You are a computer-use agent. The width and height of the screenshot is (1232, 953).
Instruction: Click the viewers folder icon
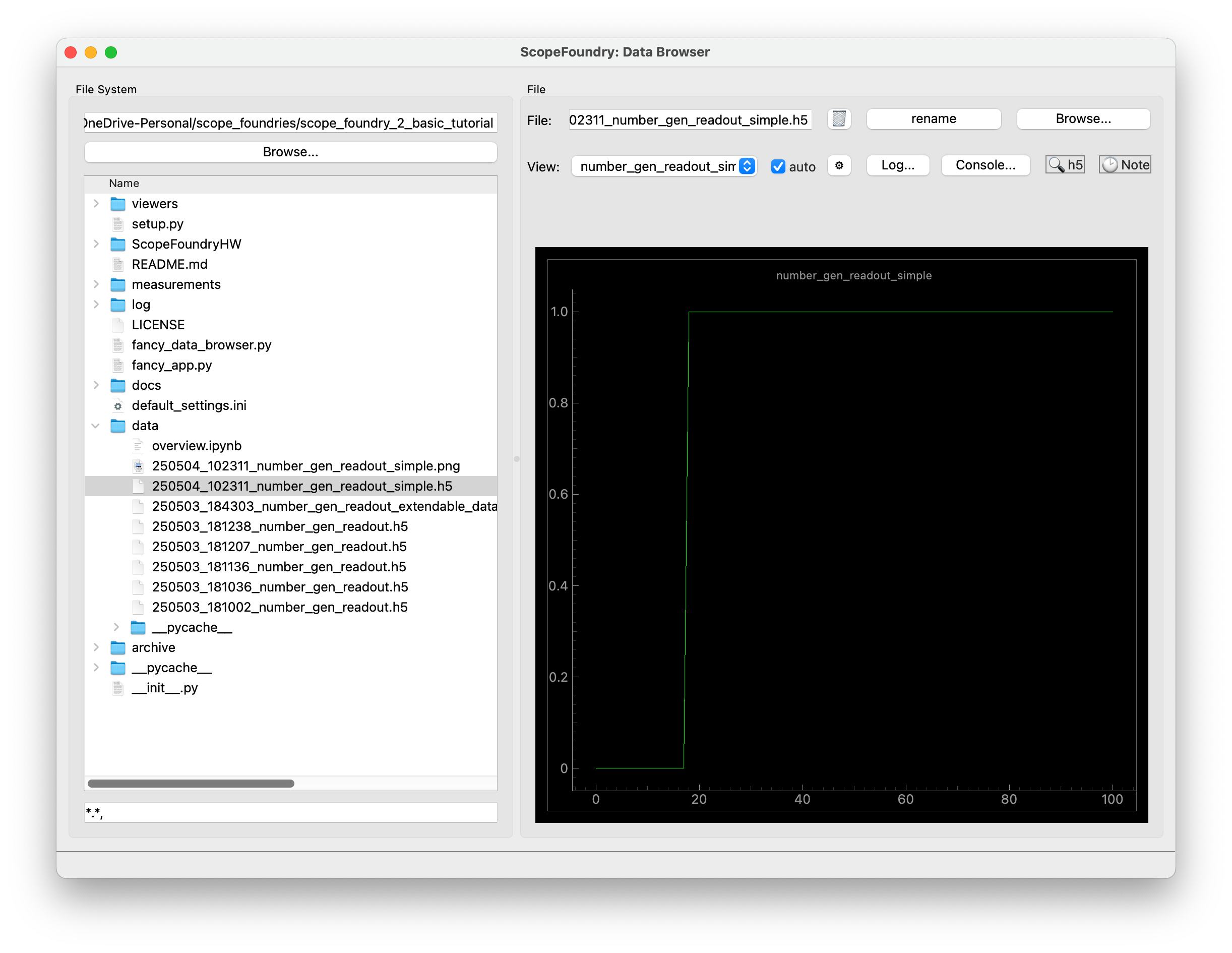(118, 204)
